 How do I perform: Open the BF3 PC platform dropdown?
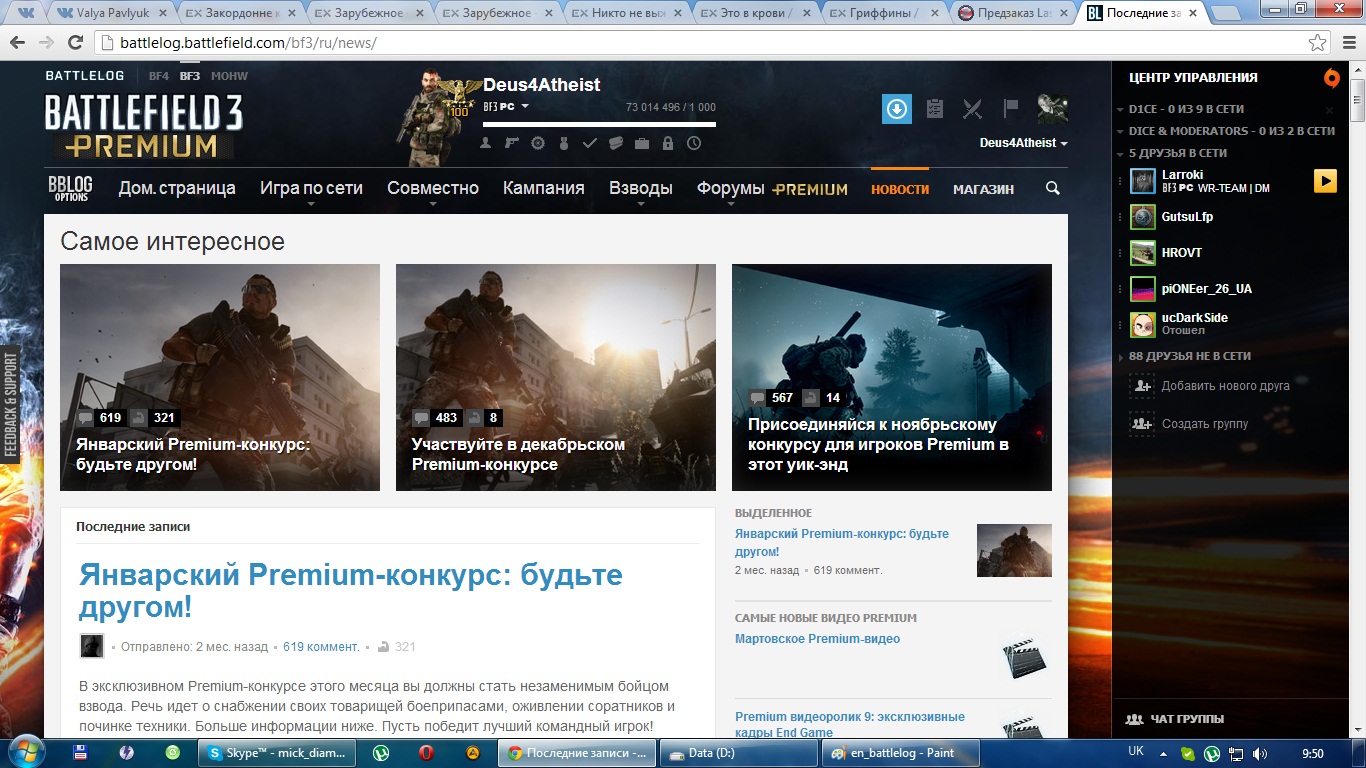[x=506, y=107]
